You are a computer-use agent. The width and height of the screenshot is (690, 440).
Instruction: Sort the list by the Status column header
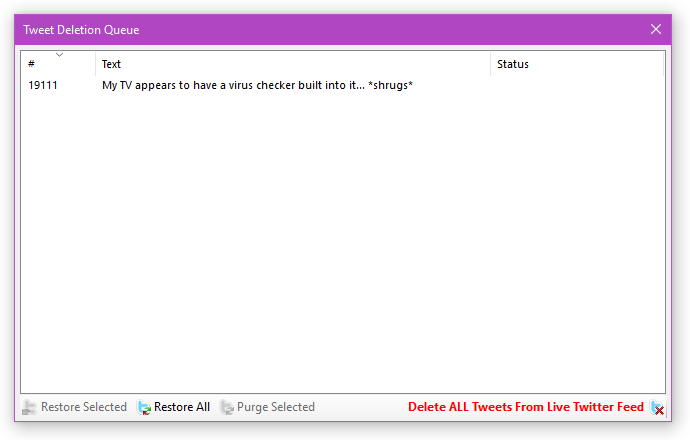[x=575, y=65]
